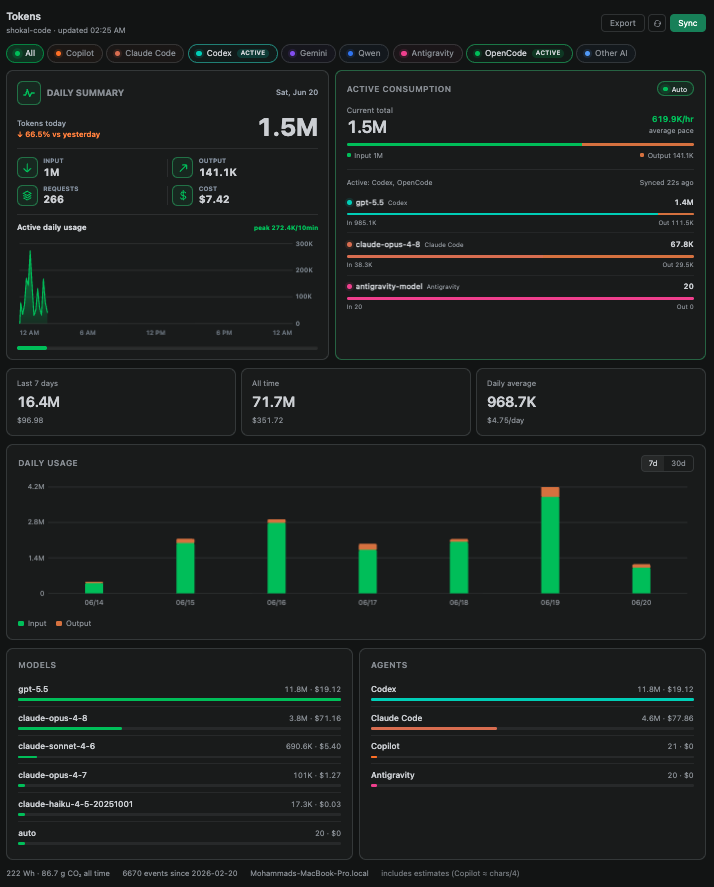The image size is (714, 887).
Task: Switch Daily Usage to 30d view
Action: pyautogui.click(x=678, y=463)
